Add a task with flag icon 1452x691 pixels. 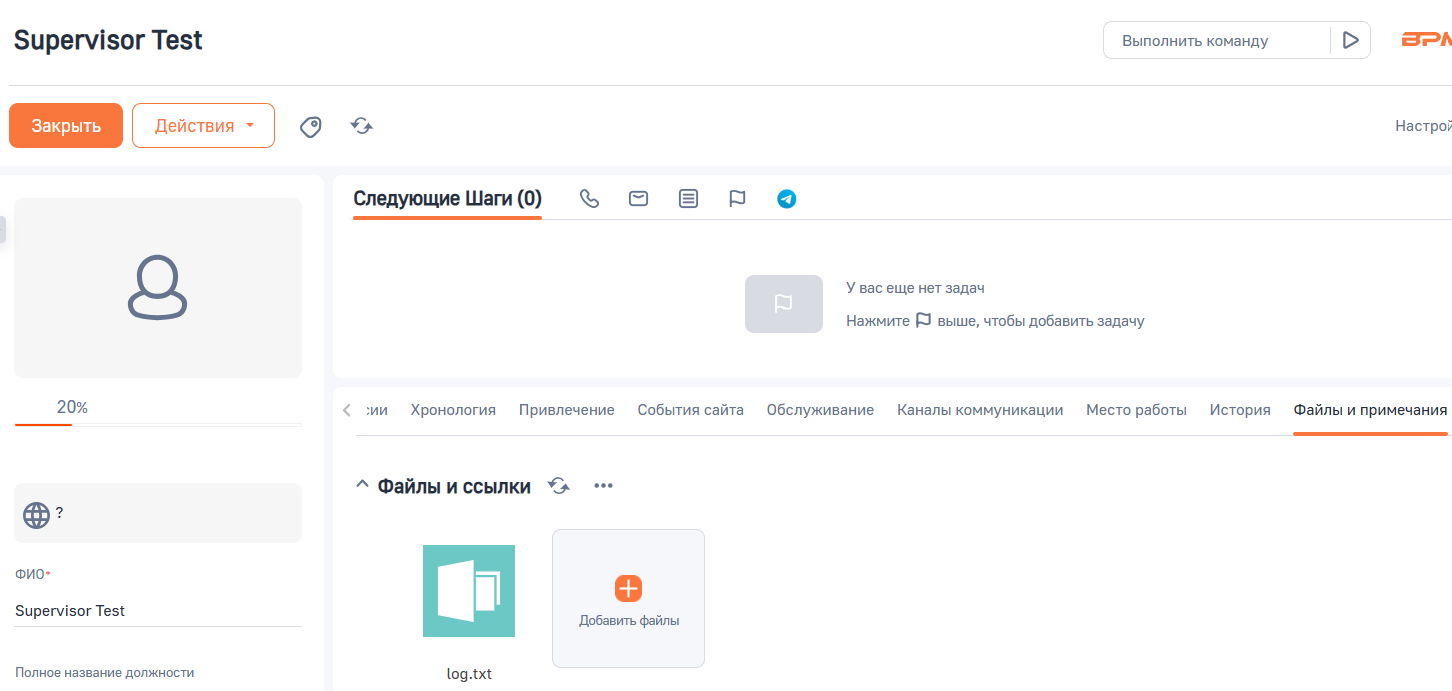tap(737, 199)
